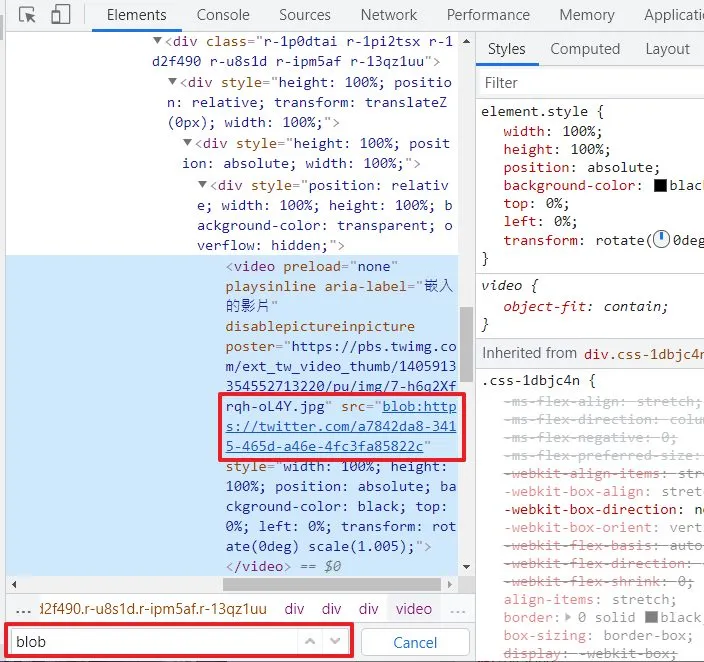This screenshot has width=704, height=662.
Task: Focus the Styles Filter field
Action: point(590,83)
